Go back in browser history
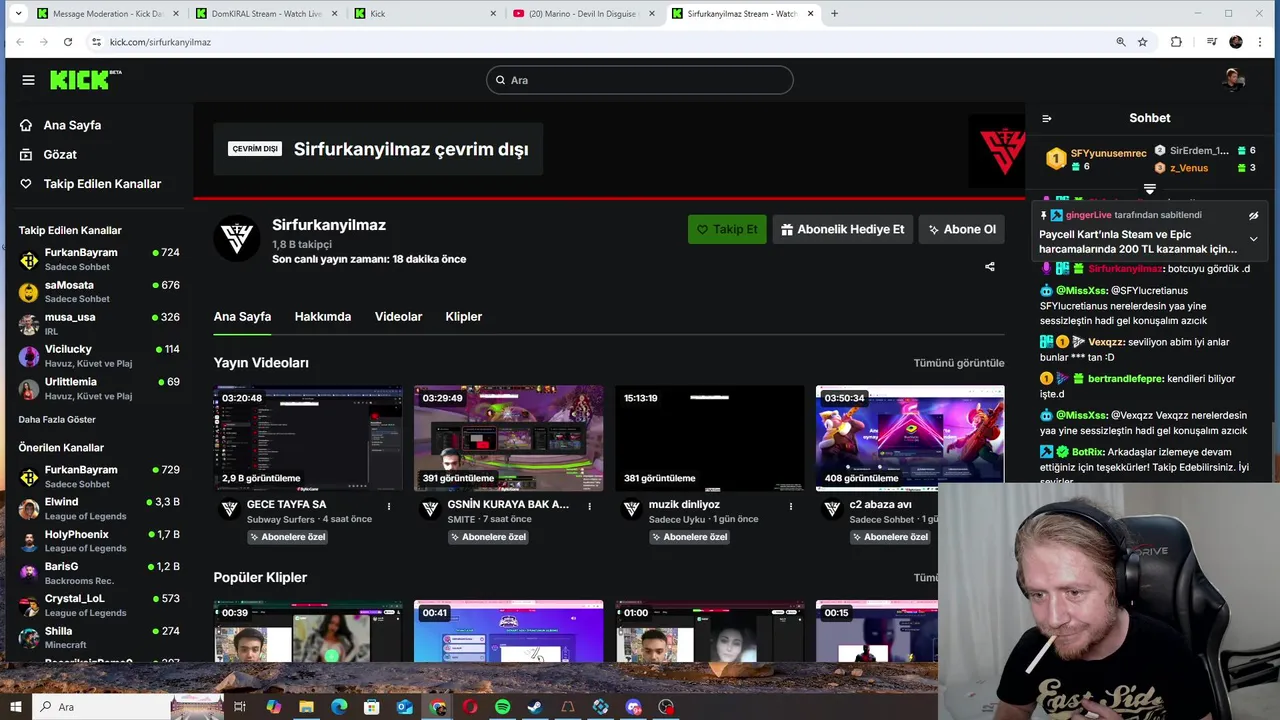1280x720 pixels. pos(19,42)
